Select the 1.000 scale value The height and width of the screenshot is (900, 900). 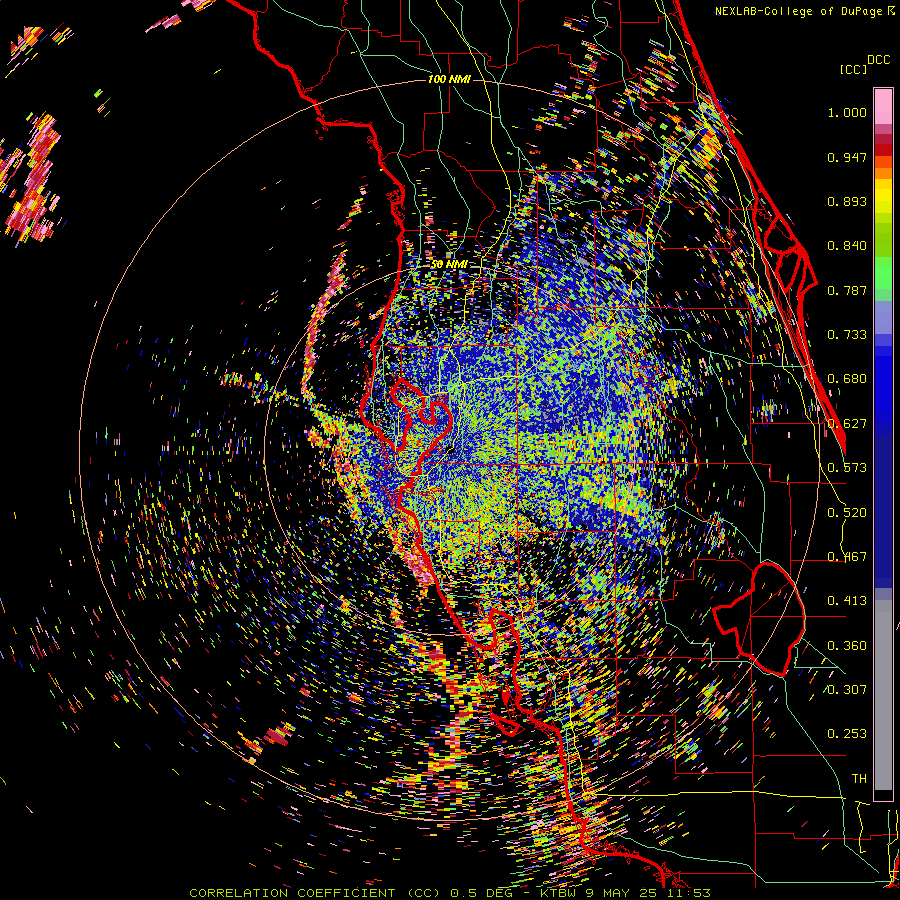click(847, 112)
